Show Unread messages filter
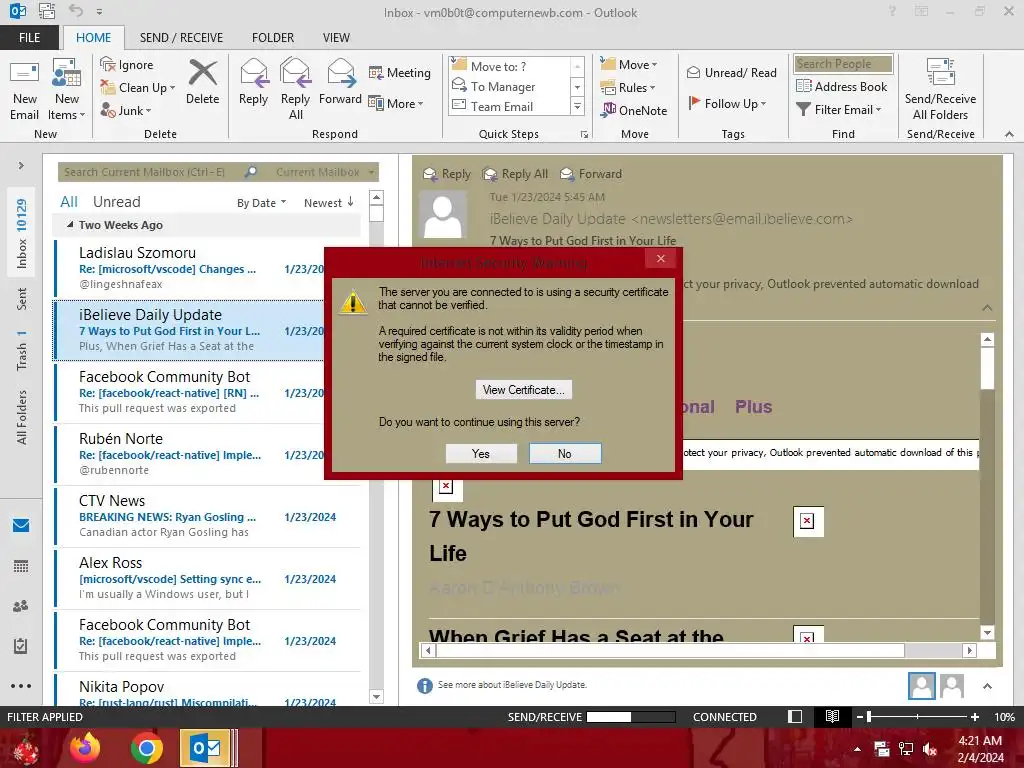 116,202
